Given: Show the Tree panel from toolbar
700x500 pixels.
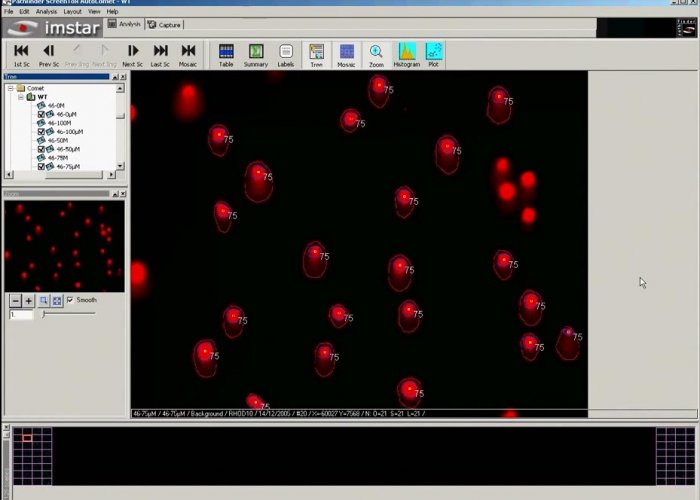Looking at the screenshot, I should 317,55.
